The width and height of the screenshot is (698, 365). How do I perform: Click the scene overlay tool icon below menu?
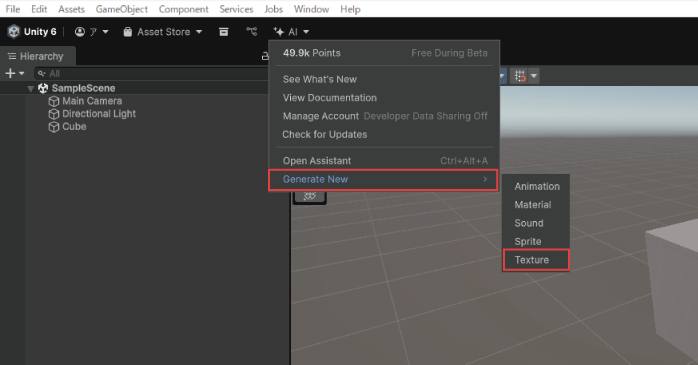point(310,196)
